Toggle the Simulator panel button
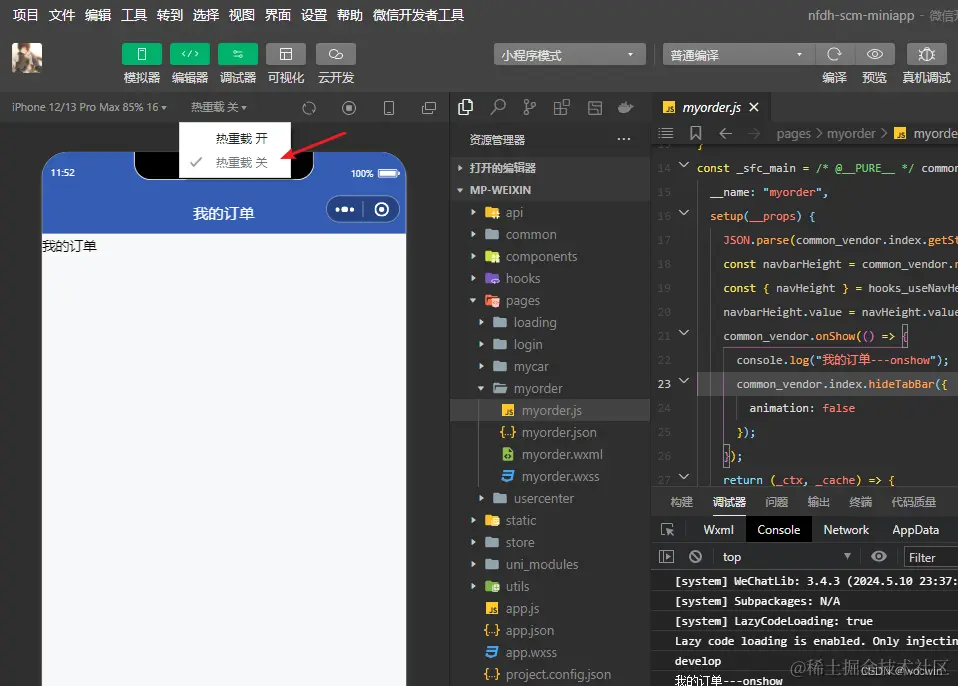The height and width of the screenshot is (686, 958). (x=141, y=54)
